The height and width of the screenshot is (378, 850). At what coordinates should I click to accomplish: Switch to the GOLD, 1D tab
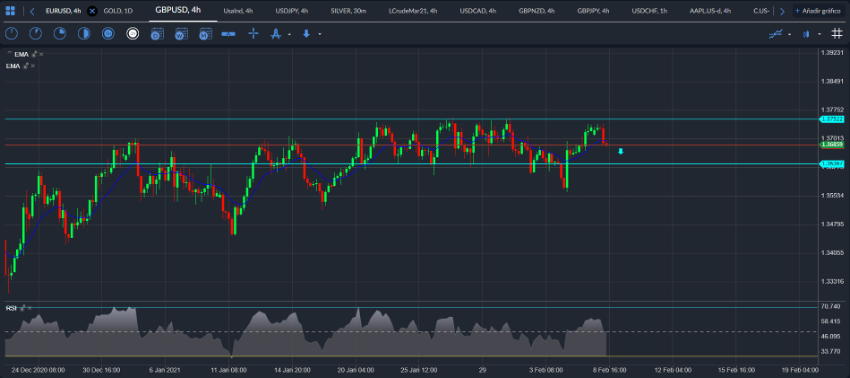coord(118,11)
